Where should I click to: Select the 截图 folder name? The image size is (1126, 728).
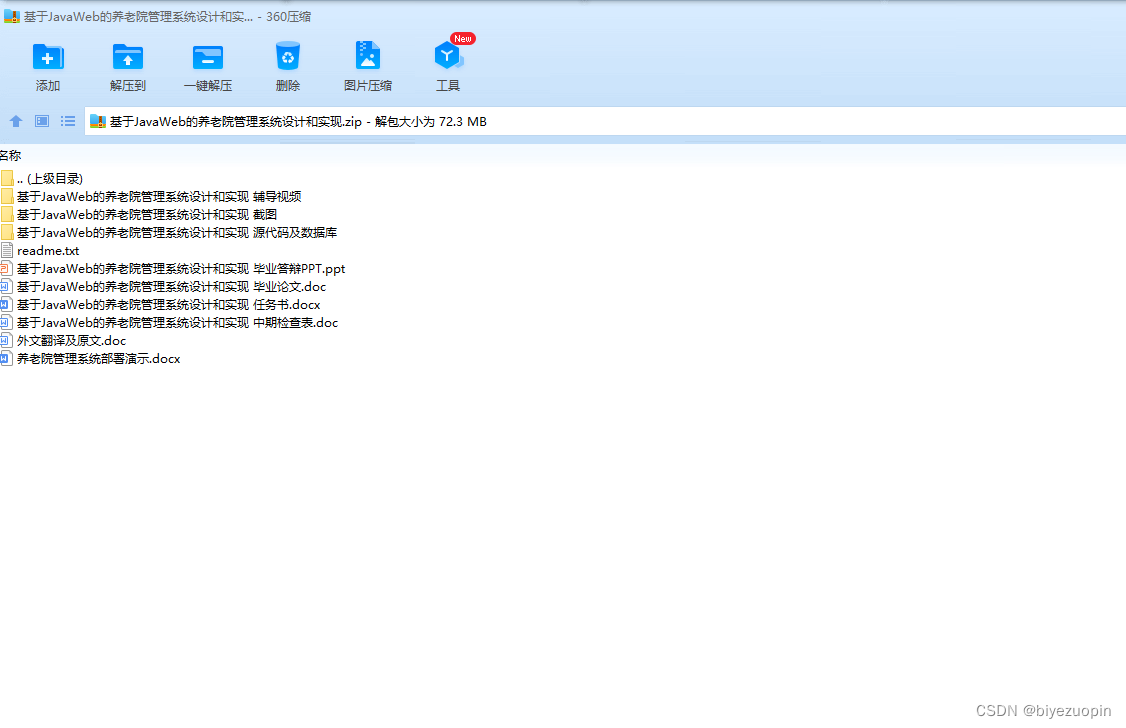[146, 214]
